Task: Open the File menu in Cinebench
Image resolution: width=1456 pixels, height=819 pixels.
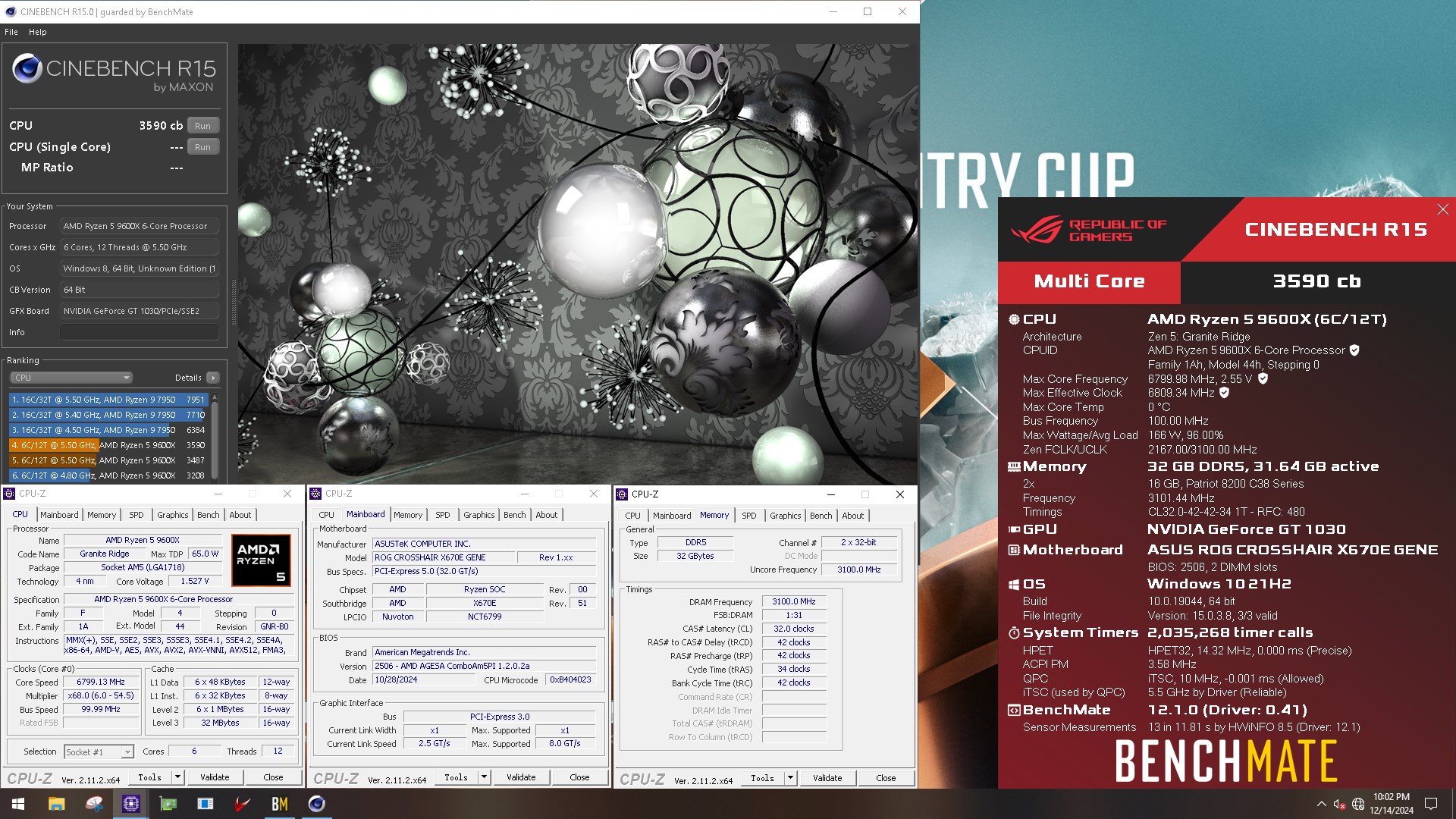Action: 11,32
